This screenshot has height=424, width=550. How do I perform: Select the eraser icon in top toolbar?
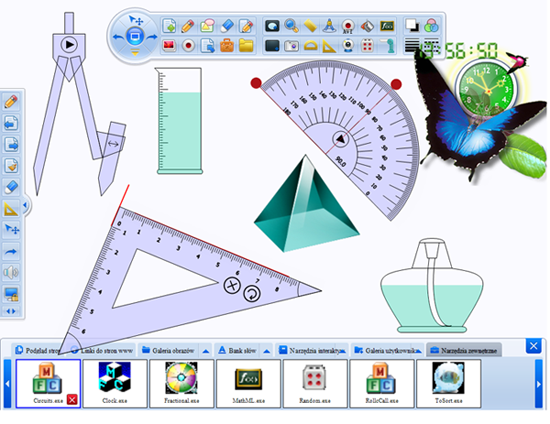click(x=227, y=26)
